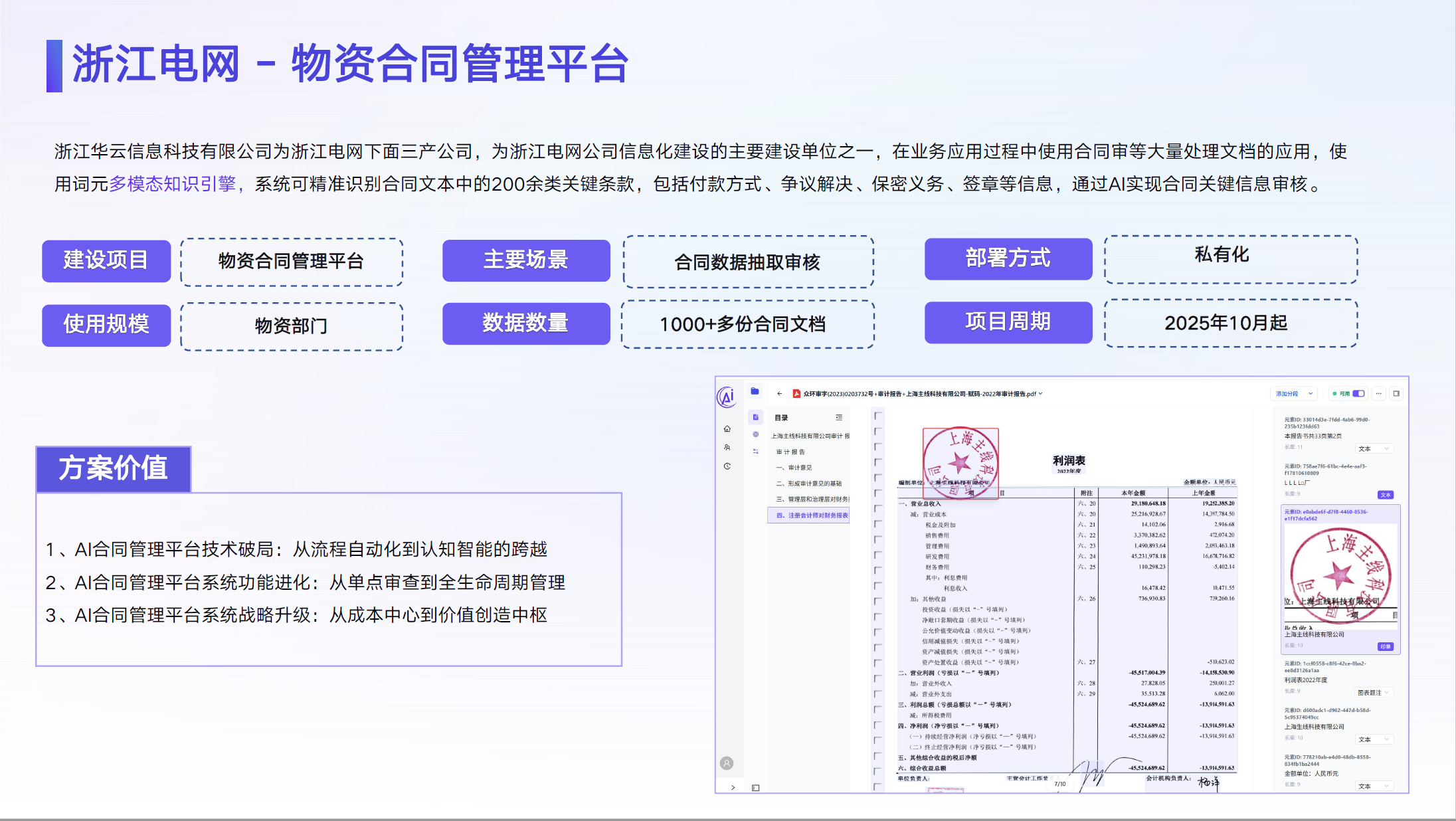The height and width of the screenshot is (821, 1456).
Task: Toggle the bottom sidebar panel layout icon
Action: click(755, 788)
